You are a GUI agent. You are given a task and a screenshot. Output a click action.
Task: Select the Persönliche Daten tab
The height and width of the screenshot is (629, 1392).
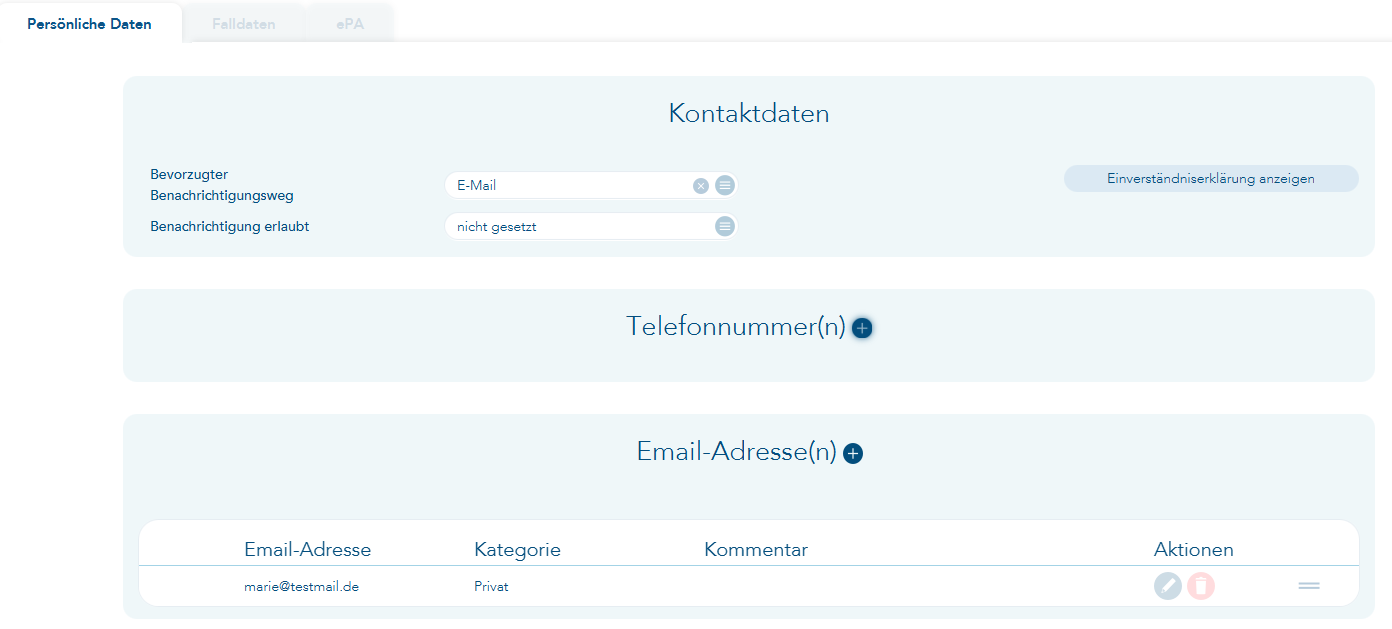click(90, 23)
